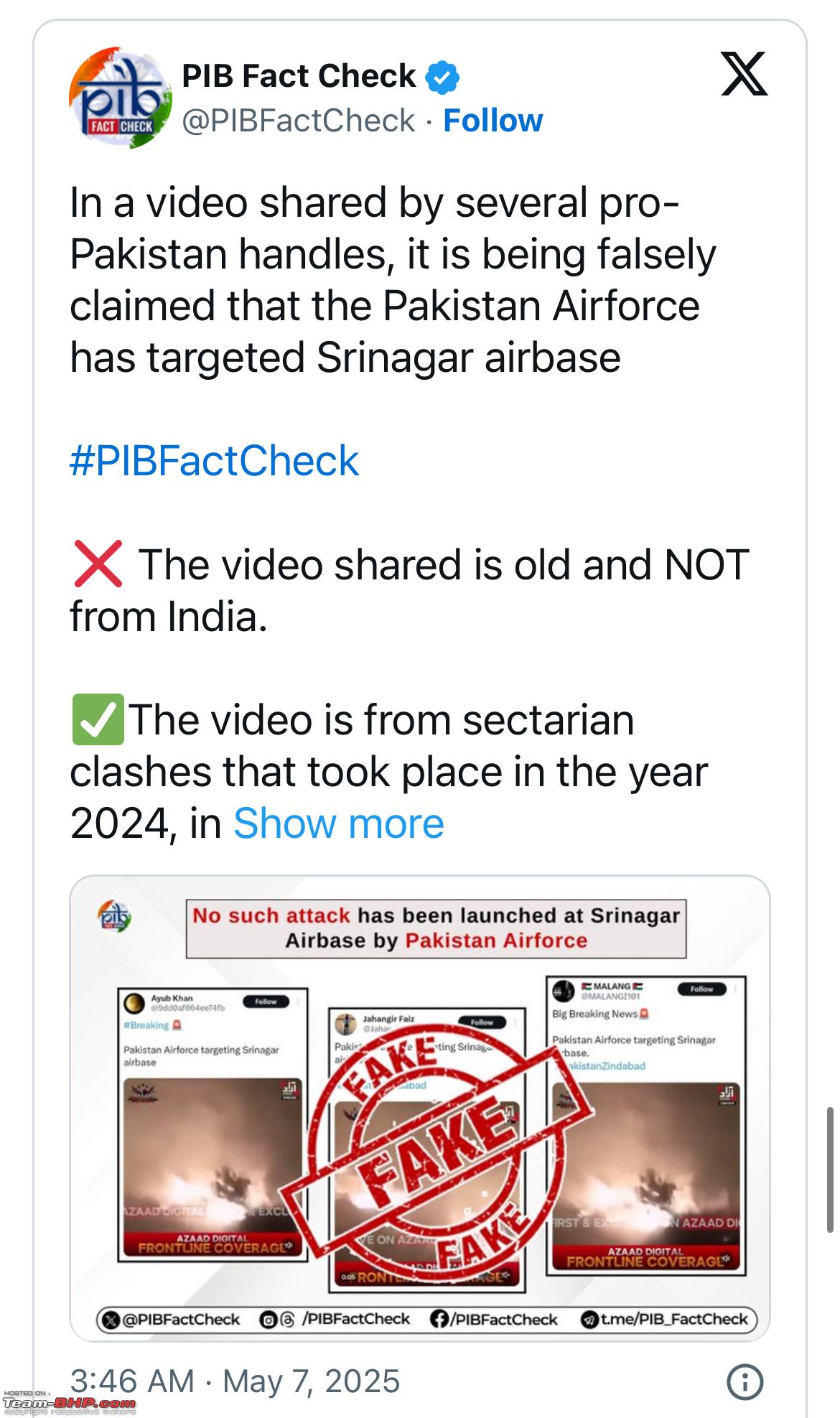Open the tweet info icon
This screenshot has width=840, height=1418.
point(745,1381)
